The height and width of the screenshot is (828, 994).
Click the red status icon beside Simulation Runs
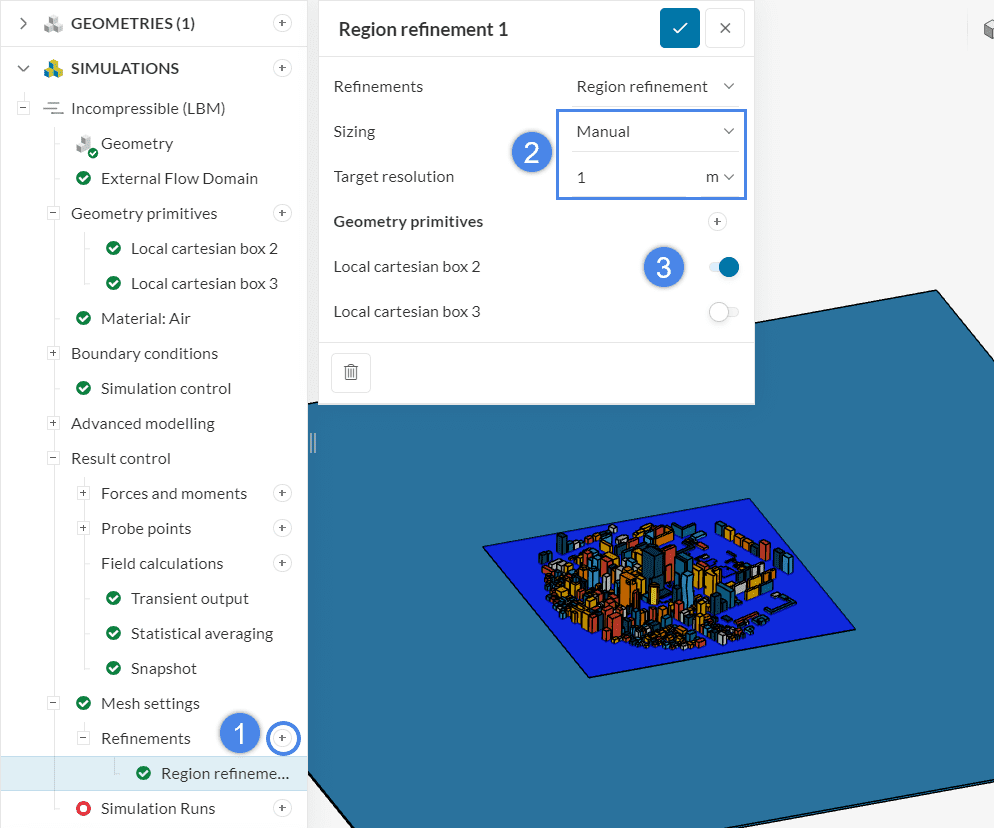[x=82, y=808]
